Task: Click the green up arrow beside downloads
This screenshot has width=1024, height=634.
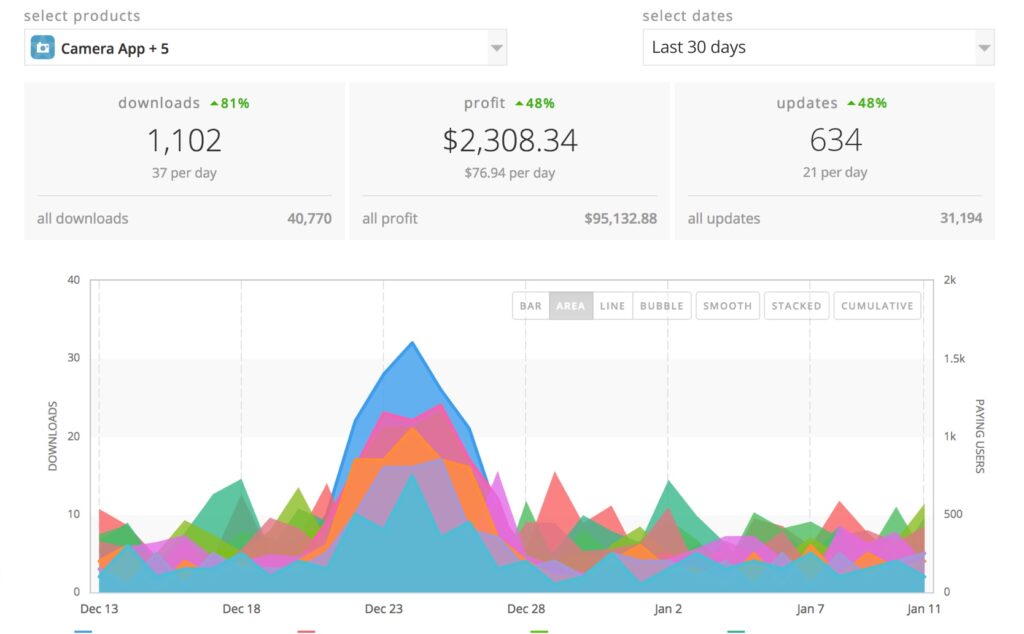Action: point(212,103)
